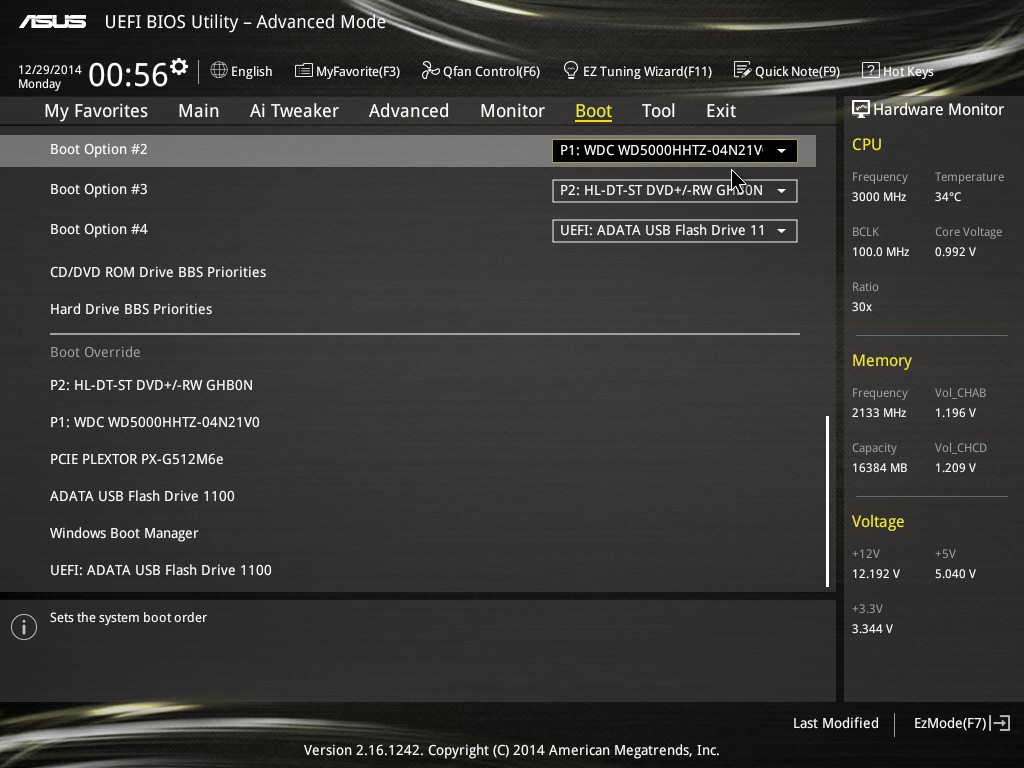Click the globe language icon

[219, 71]
